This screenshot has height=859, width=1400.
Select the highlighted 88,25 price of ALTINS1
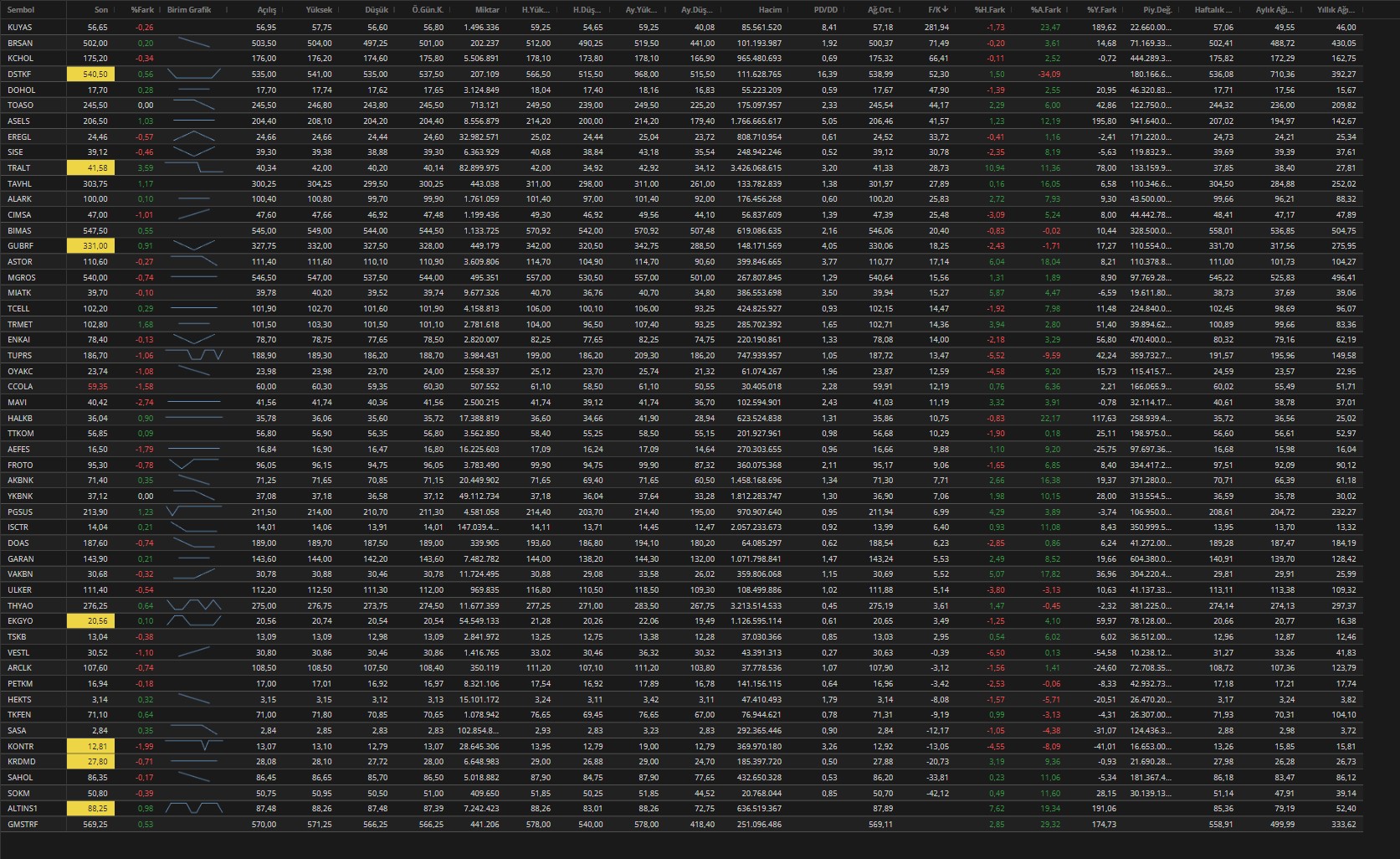pyautogui.click(x=90, y=809)
